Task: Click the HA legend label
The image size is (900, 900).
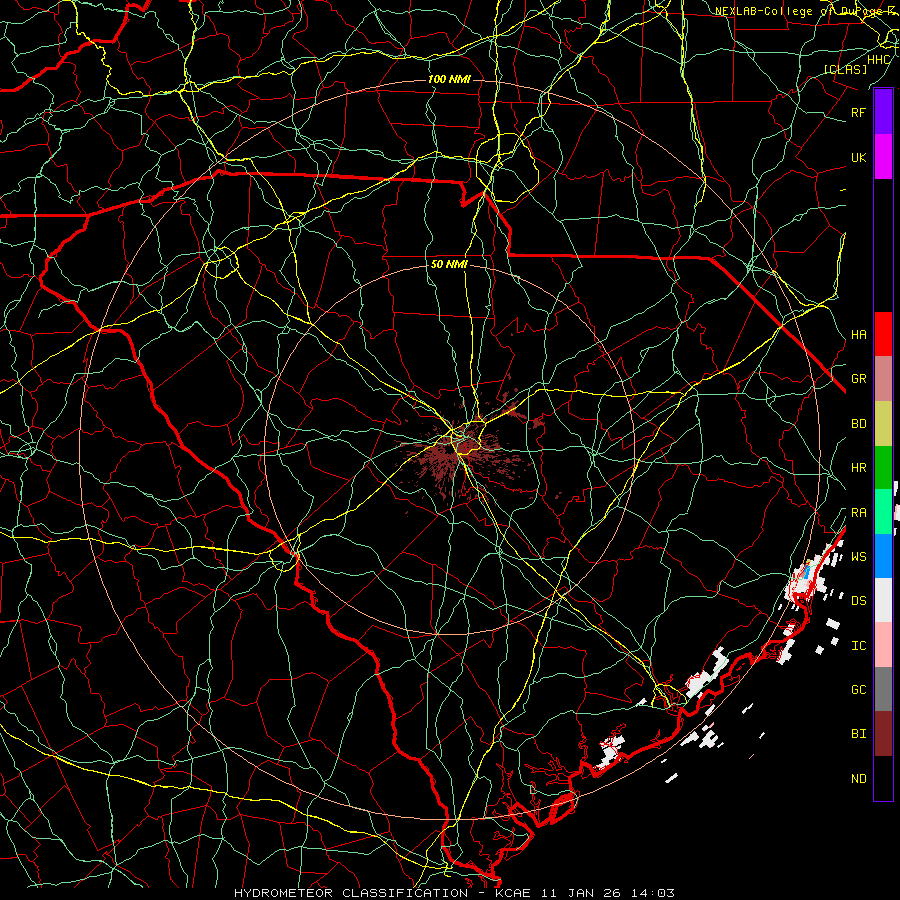Action: click(858, 335)
